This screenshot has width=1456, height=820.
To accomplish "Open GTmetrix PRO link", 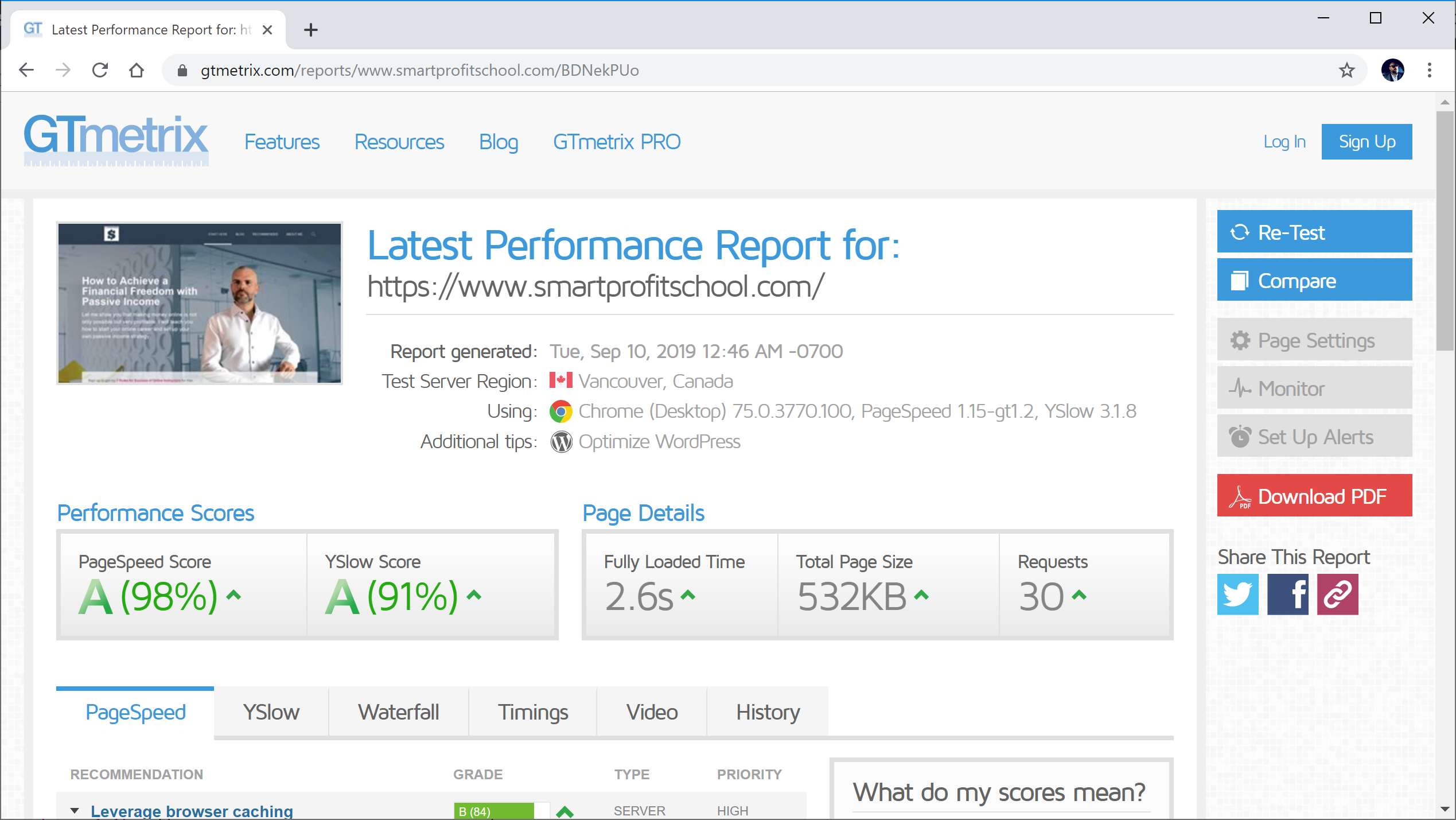I will coord(617,142).
